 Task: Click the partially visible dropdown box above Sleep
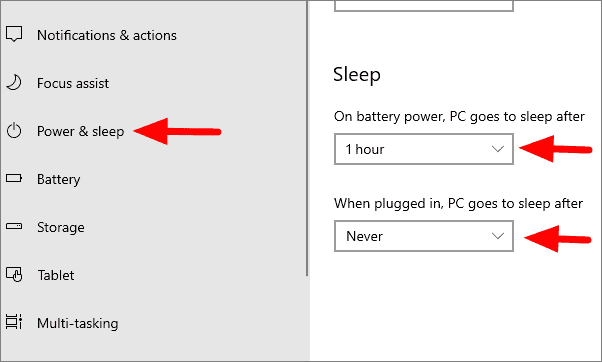(424, 6)
